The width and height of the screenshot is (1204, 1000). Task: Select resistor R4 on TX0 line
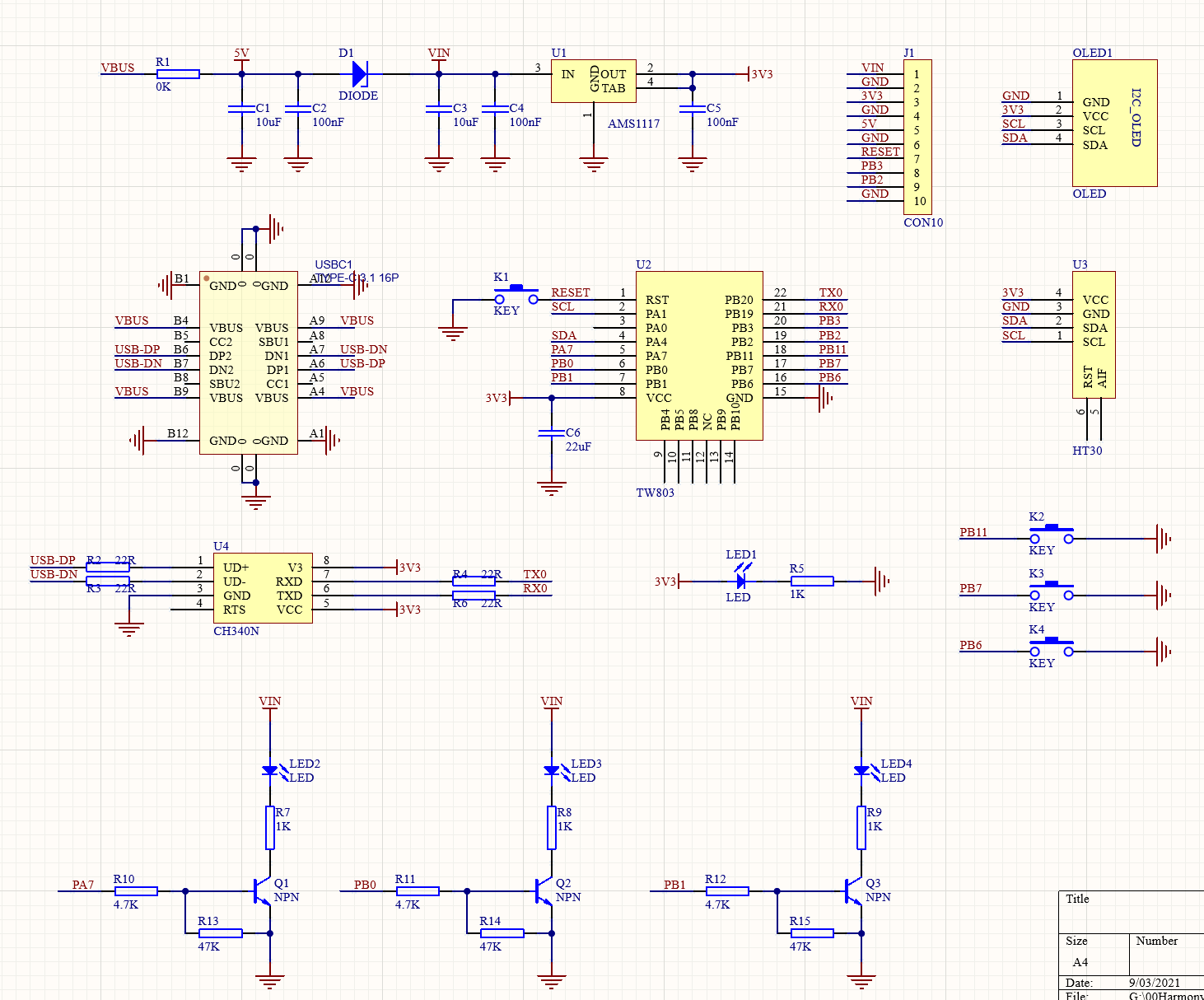point(474,582)
